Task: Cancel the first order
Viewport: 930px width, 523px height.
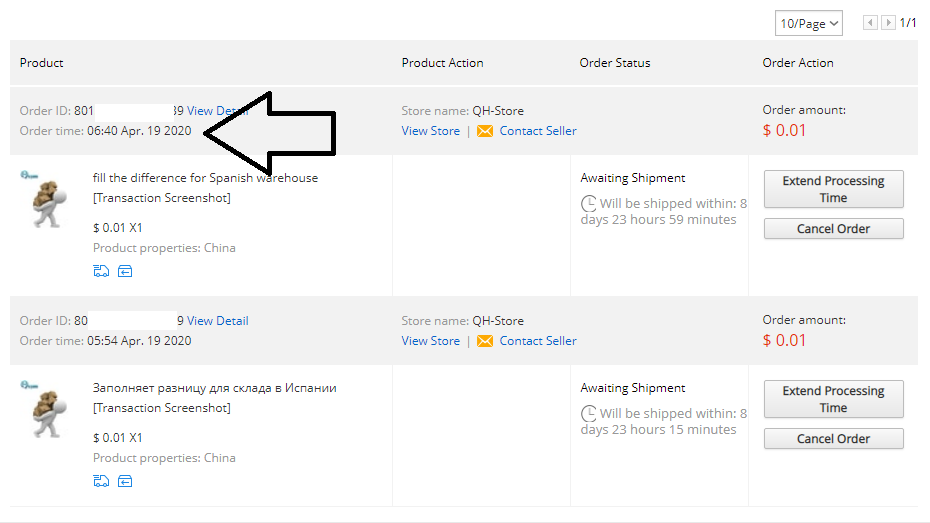Action: point(833,229)
